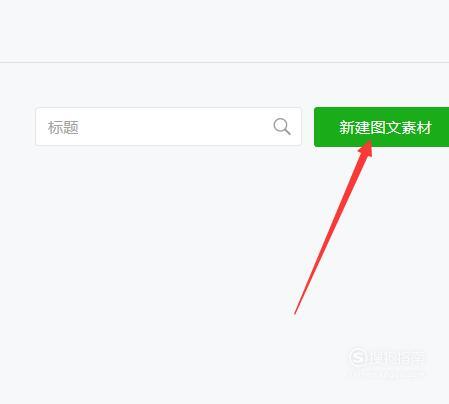Click the Sogou watermark logo
This screenshot has height=404, width=449.
(388, 358)
